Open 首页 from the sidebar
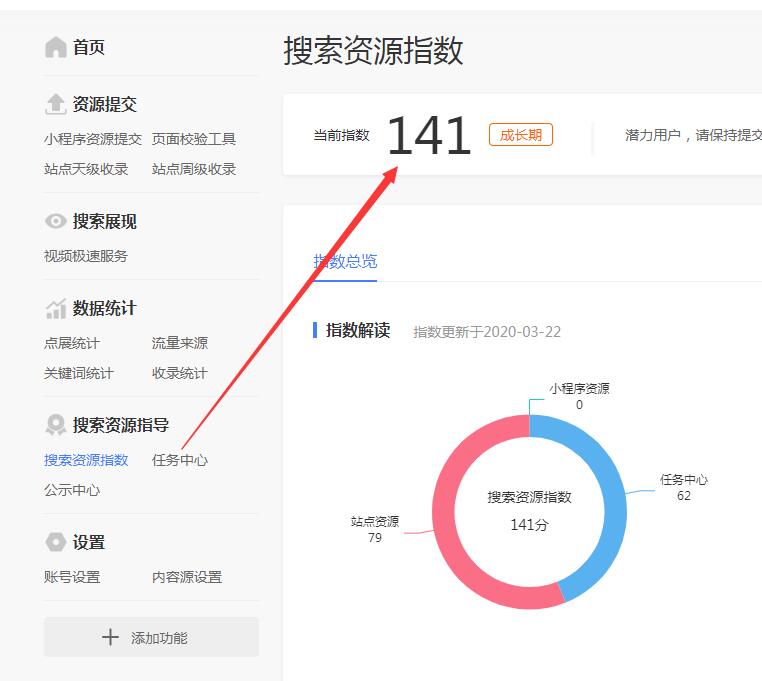This screenshot has height=681, width=762. pos(89,47)
